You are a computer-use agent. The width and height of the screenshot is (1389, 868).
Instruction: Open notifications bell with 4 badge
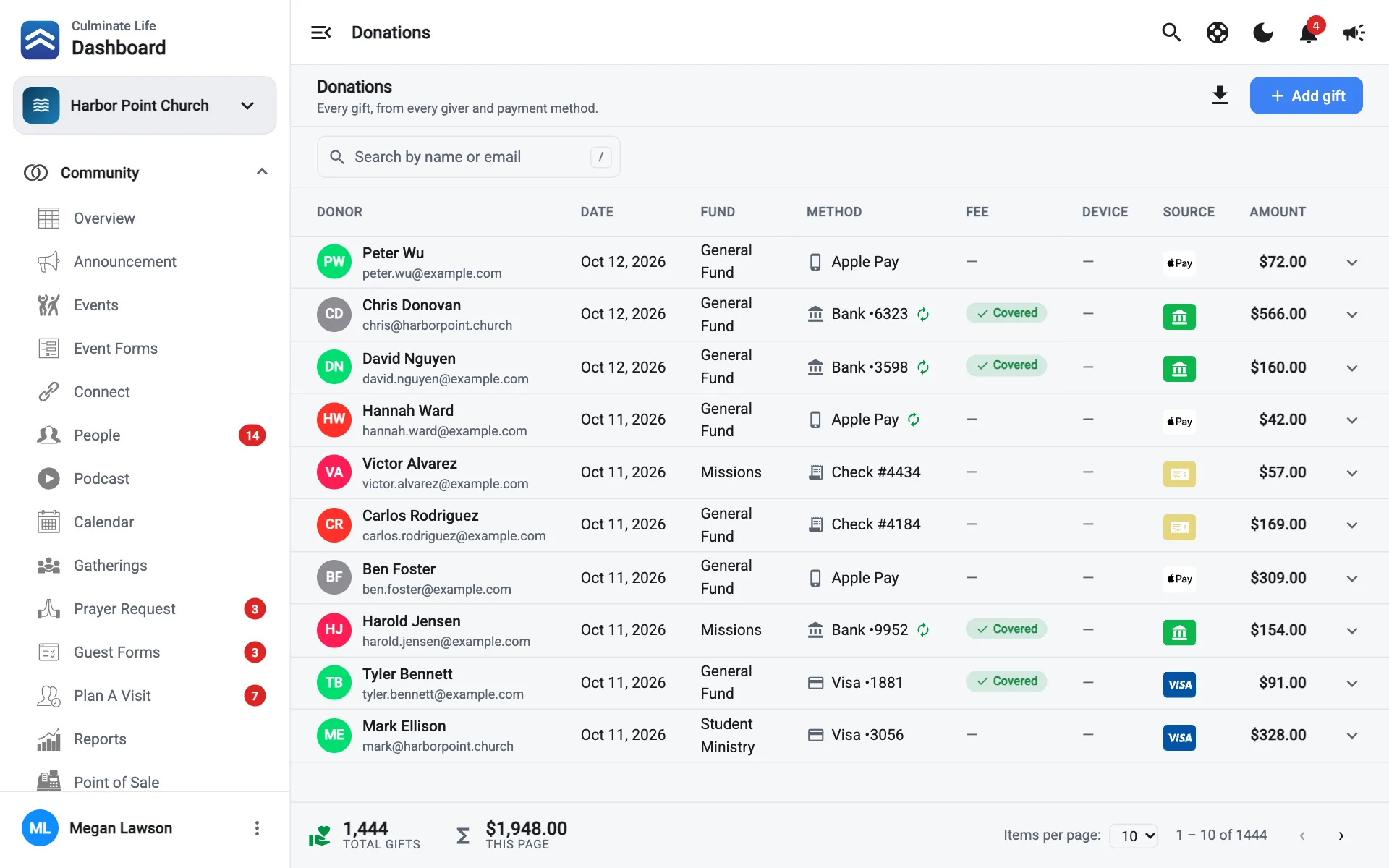1309,33
